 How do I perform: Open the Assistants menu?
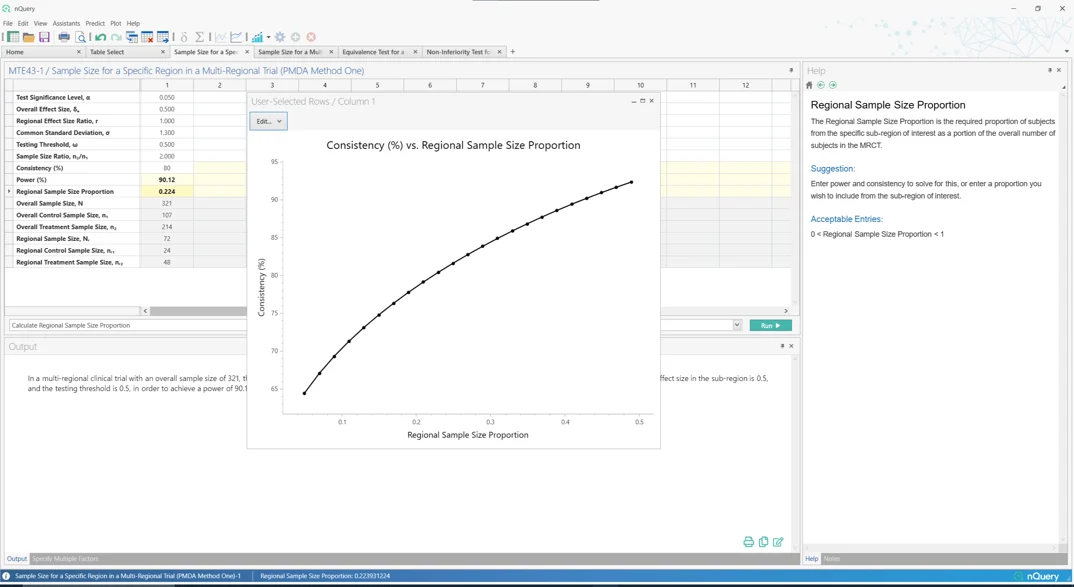coord(66,23)
